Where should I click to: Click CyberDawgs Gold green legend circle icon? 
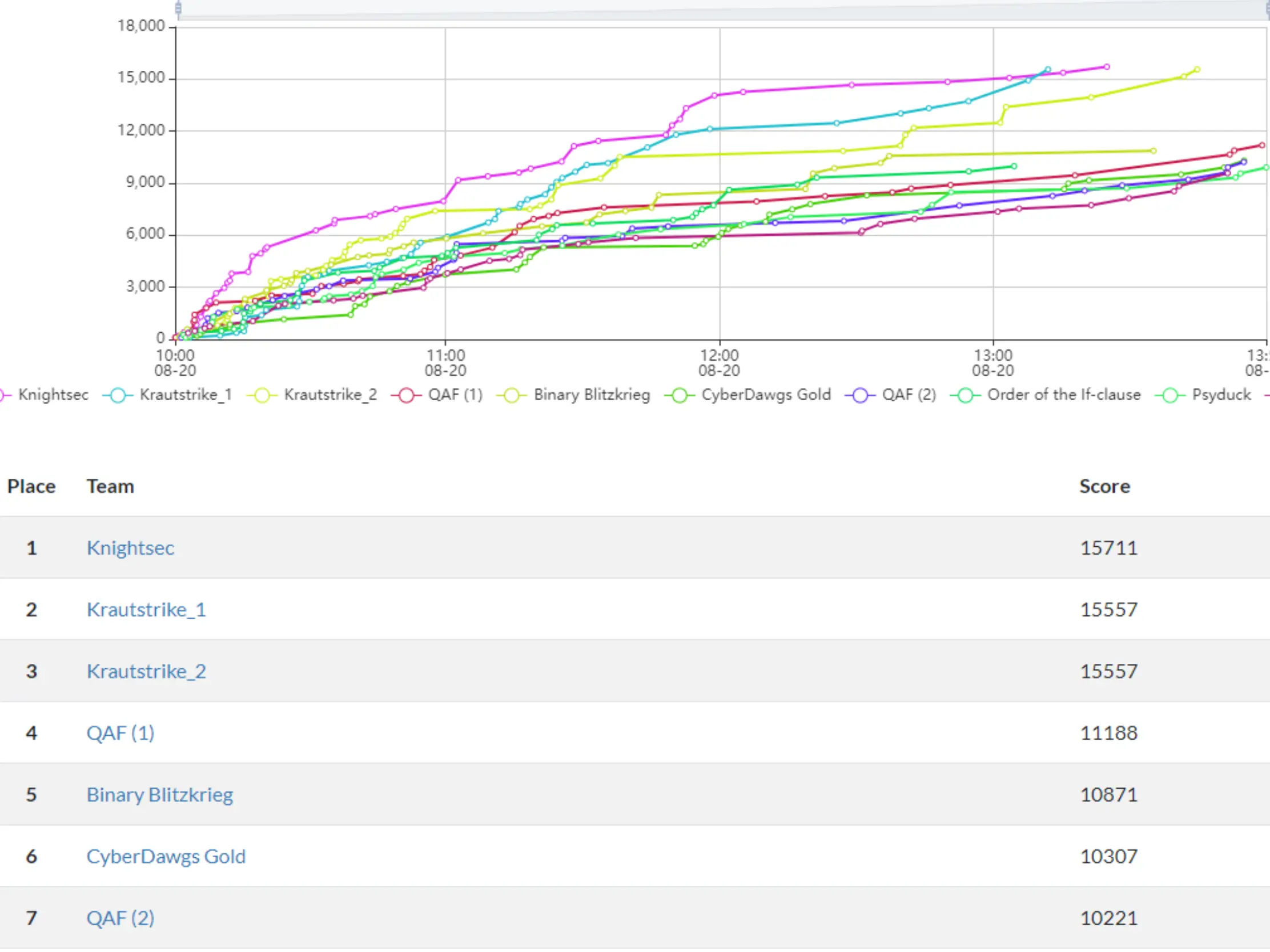click(680, 396)
